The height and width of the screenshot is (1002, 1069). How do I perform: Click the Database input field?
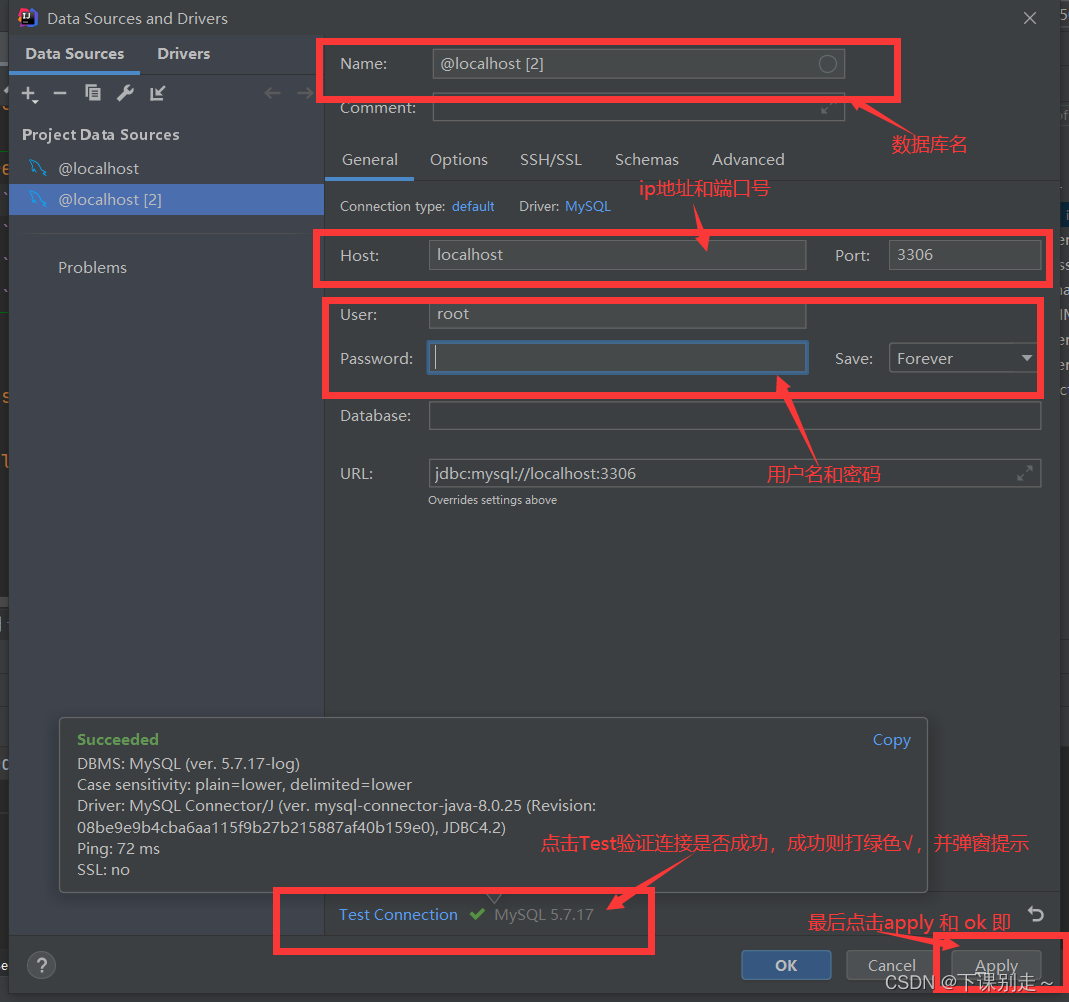tap(735, 415)
